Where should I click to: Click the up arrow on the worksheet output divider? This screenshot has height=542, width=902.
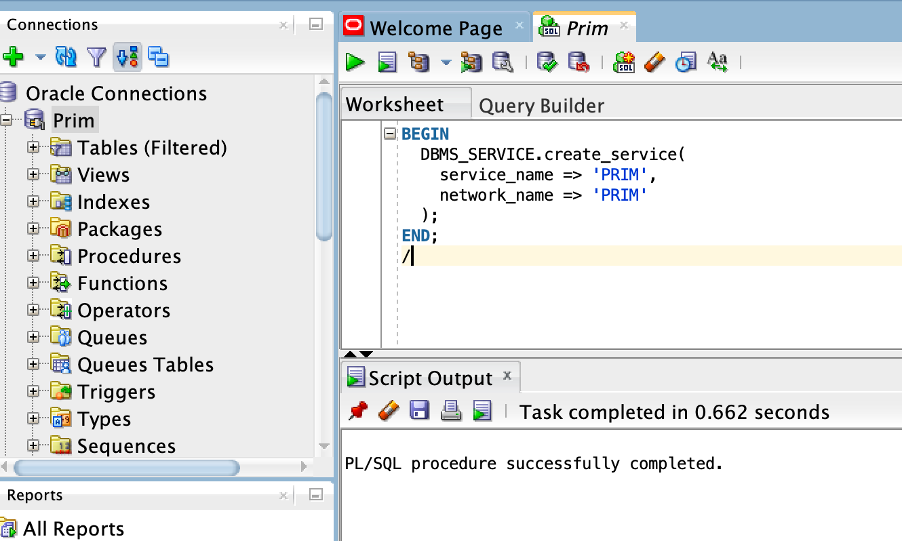(x=350, y=354)
